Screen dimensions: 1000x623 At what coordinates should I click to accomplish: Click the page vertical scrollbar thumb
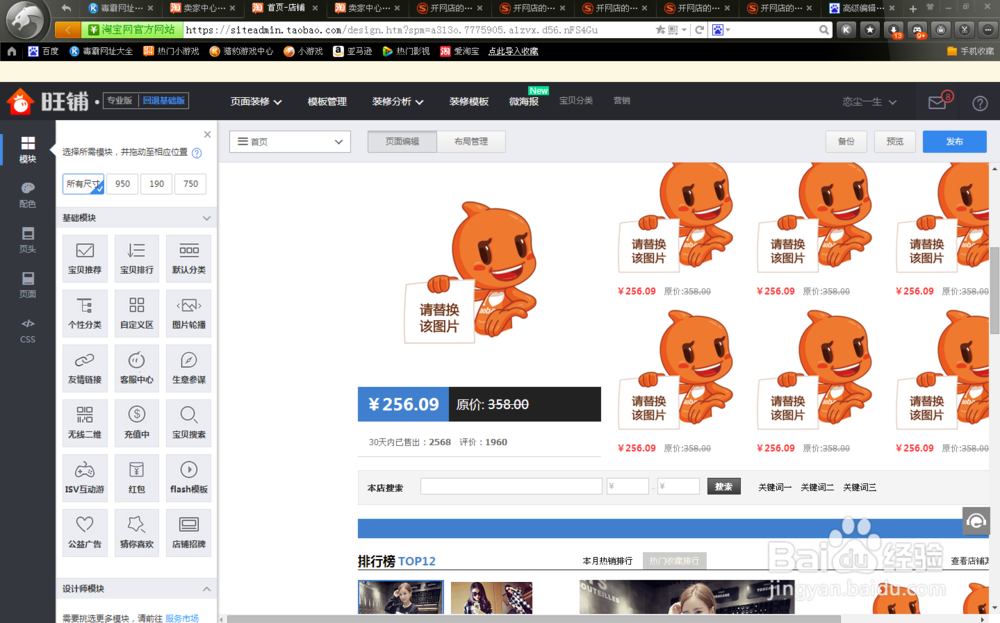pyautogui.click(x=994, y=290)
